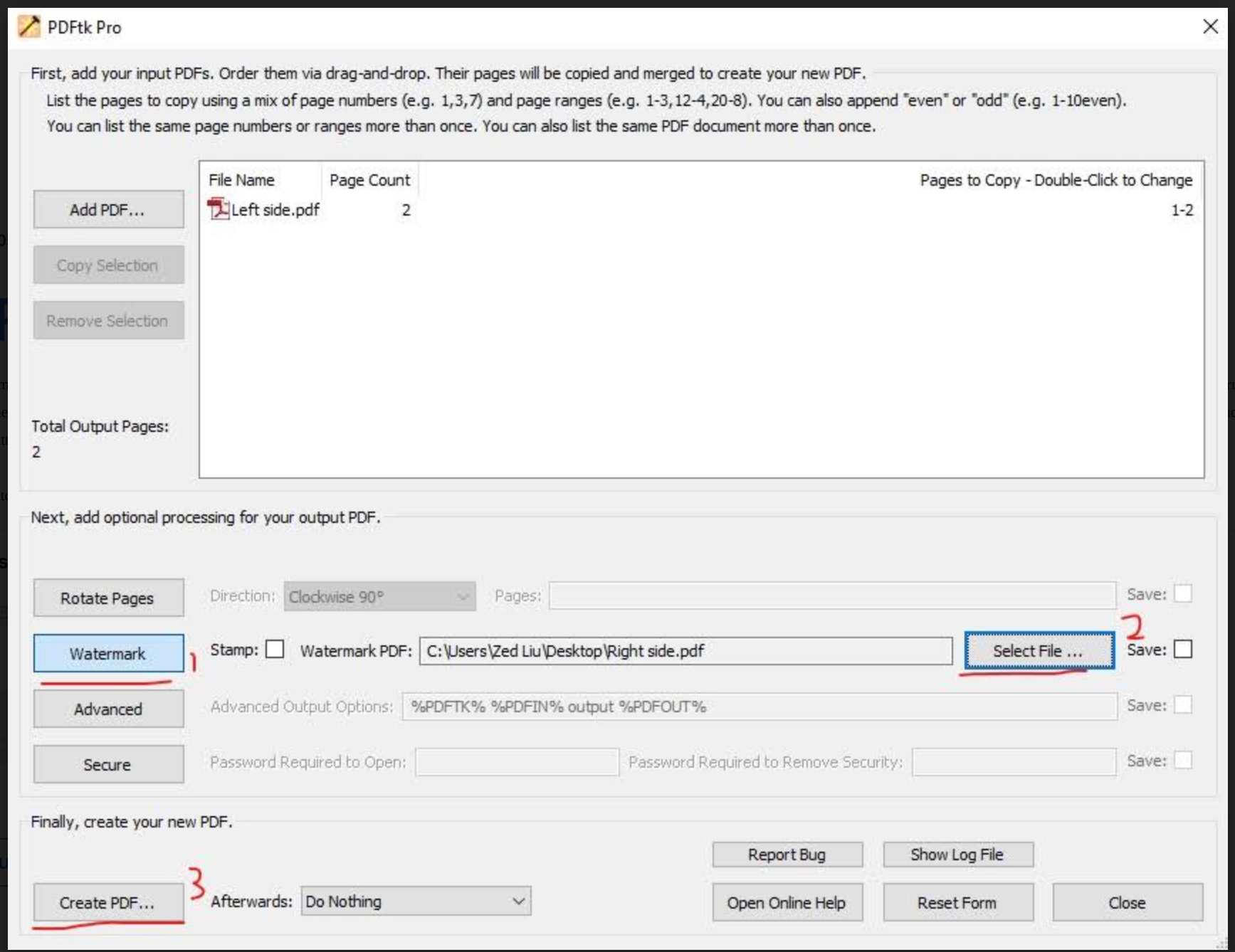Screen dimensions: 1235x952
Task: Click the Add PDF... button
Action: click(108, 210)
